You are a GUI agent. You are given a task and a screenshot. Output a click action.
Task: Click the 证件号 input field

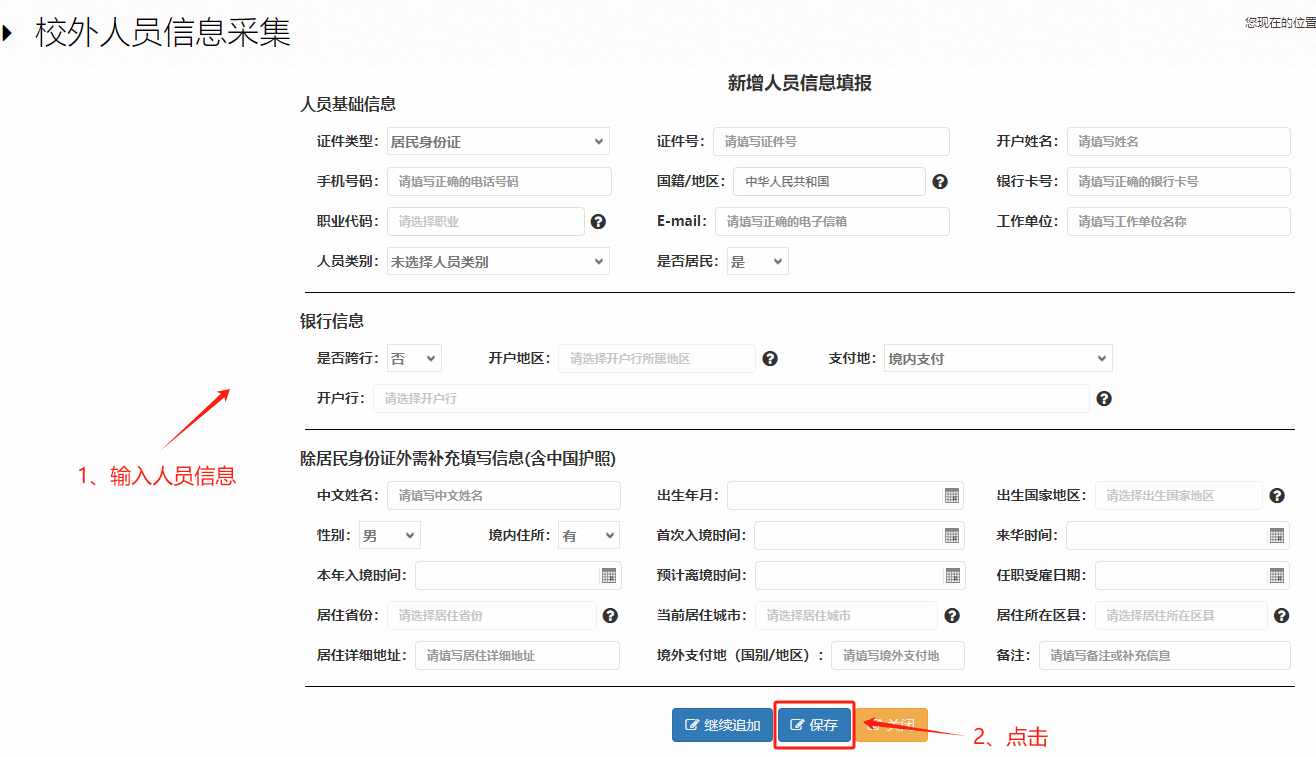click(x=831, y=142)
